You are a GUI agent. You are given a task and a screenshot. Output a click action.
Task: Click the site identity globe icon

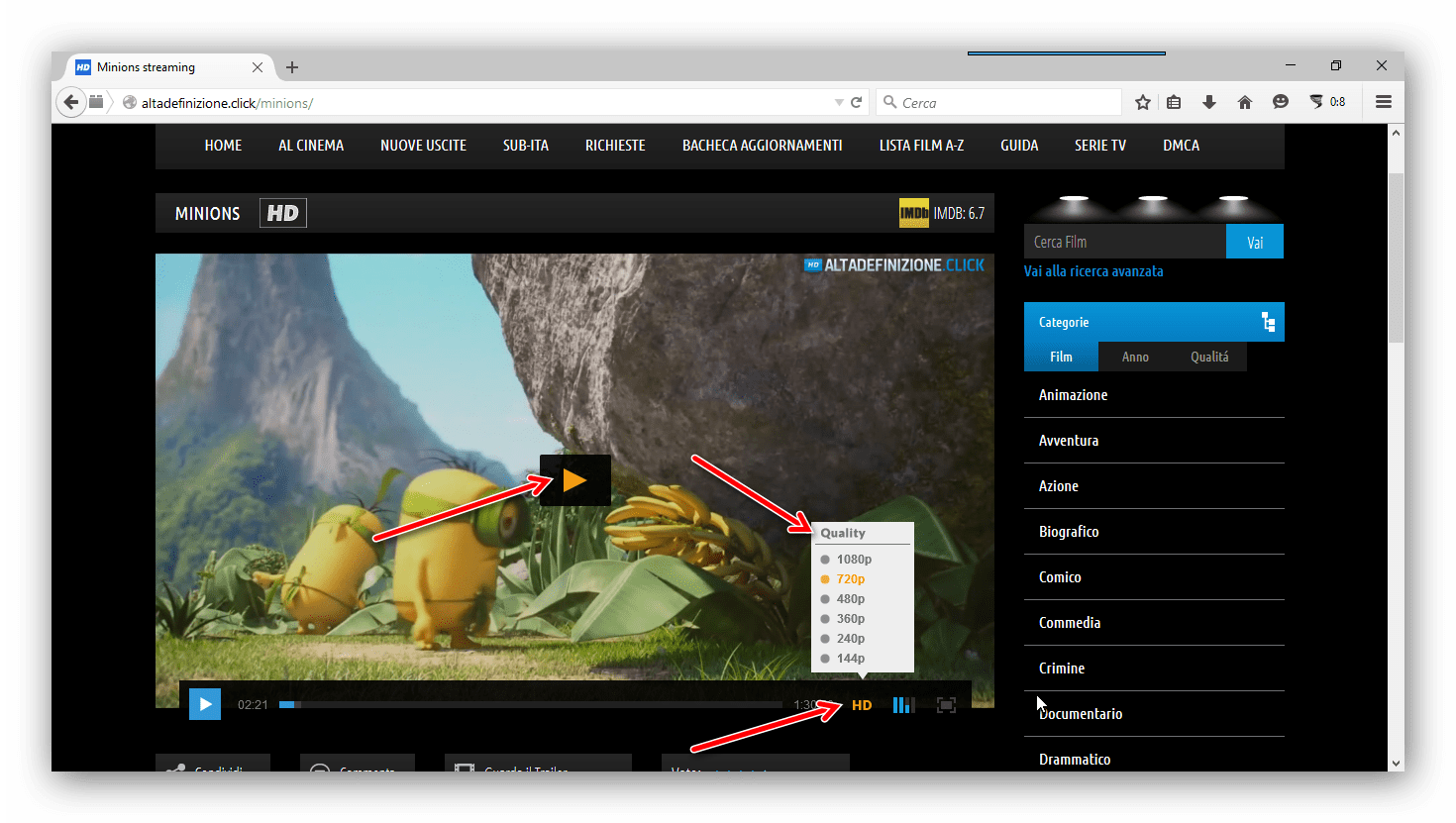point(130,102)
